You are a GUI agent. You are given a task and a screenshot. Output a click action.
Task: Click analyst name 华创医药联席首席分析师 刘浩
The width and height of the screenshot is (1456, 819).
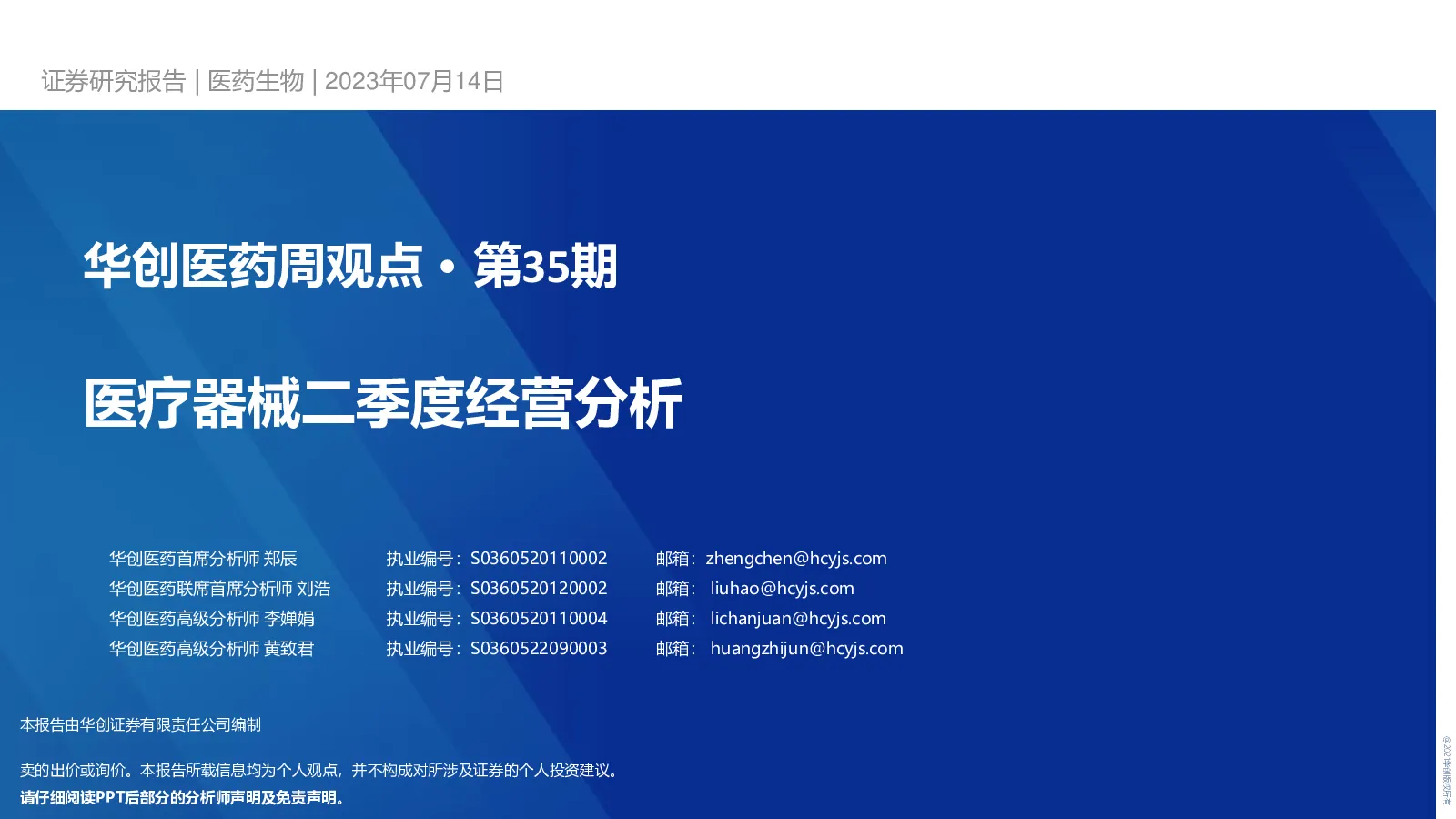coord(219,589)
